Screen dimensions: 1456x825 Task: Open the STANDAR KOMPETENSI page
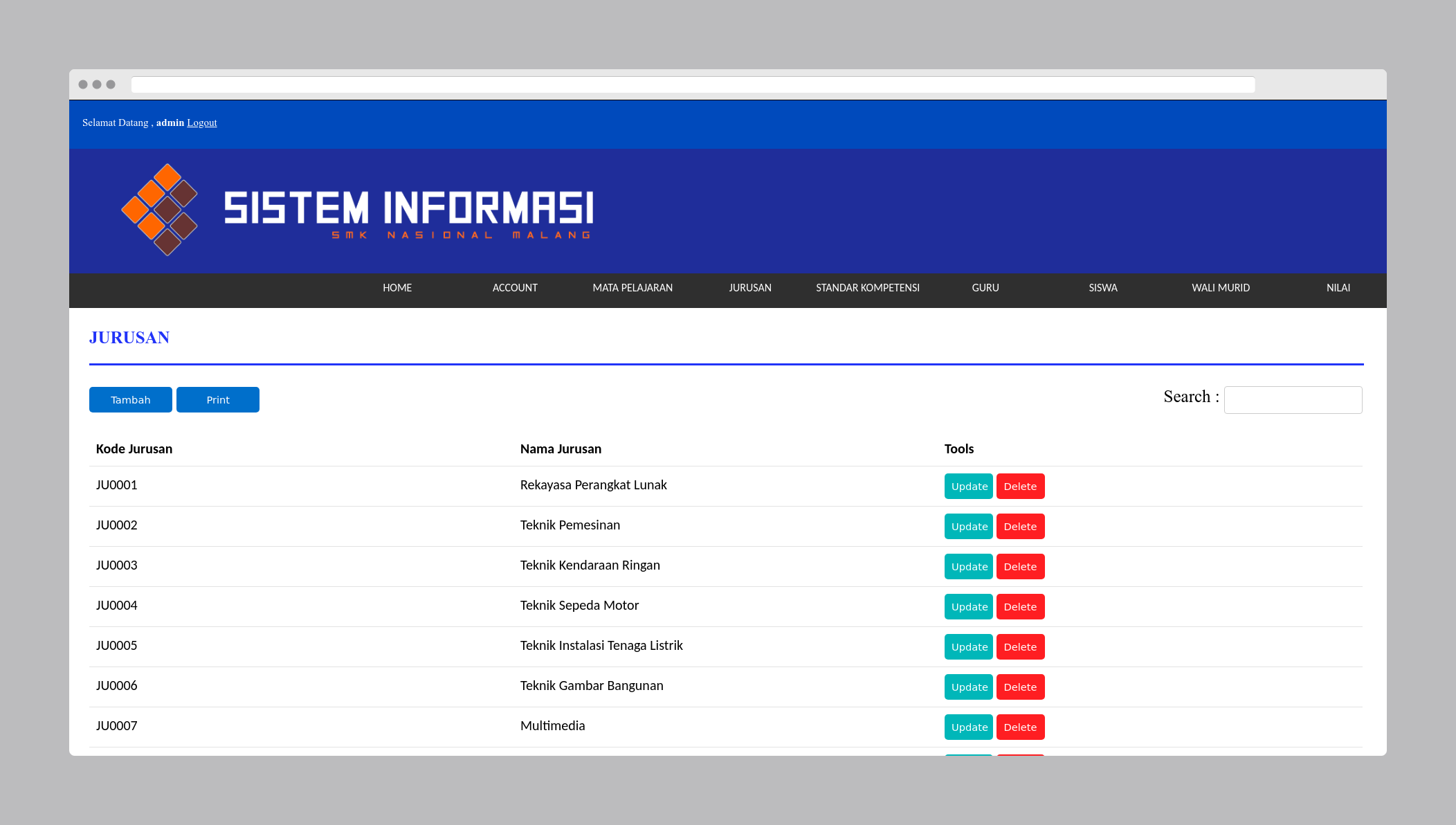tap(867, 288)
